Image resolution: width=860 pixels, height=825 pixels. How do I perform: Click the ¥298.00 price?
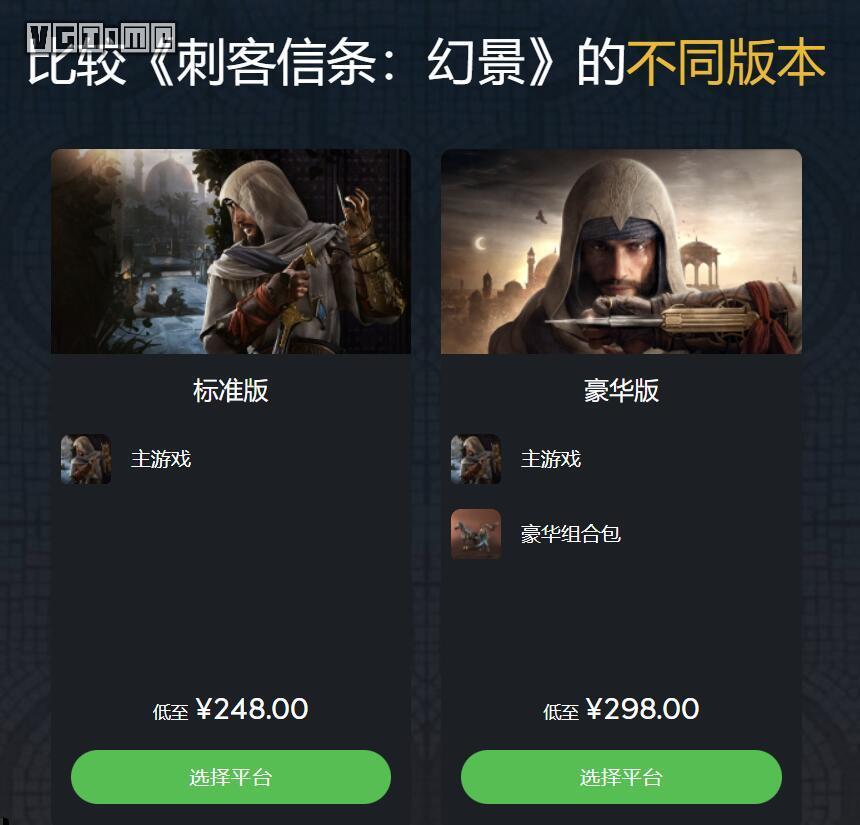point(643,709)
